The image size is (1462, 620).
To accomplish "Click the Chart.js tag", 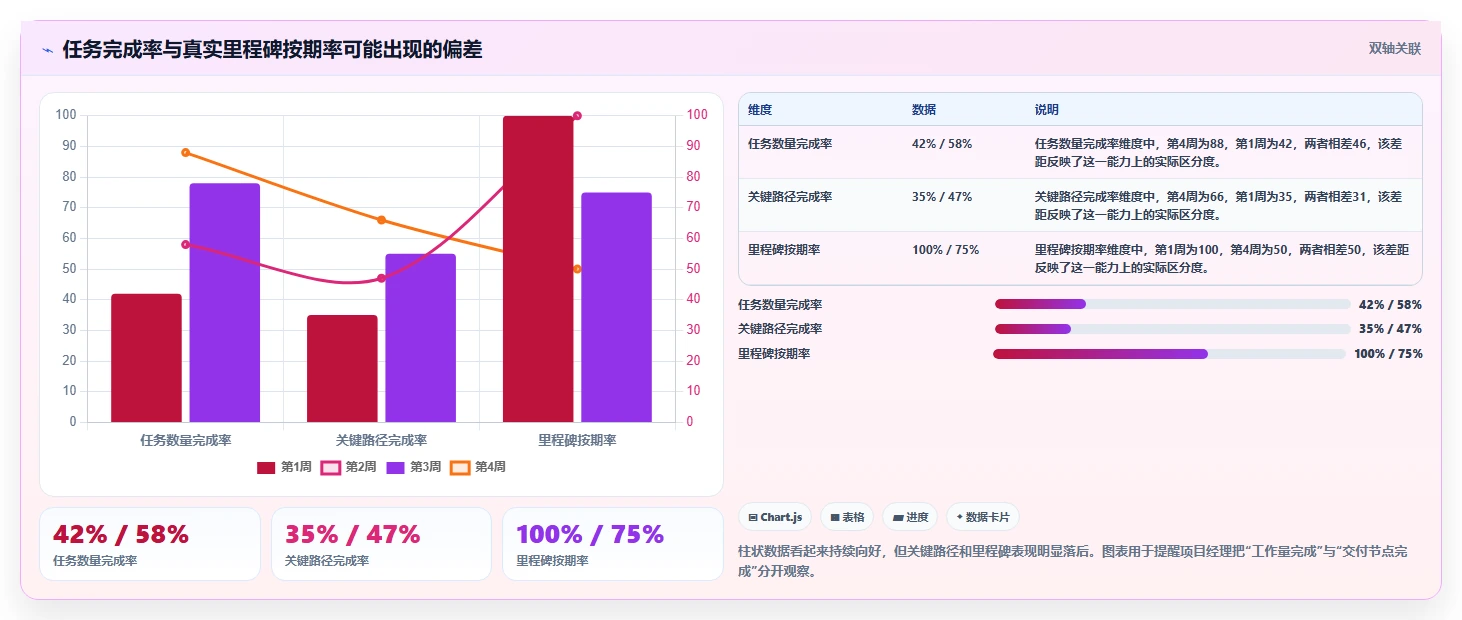I will tap(775, 517).
